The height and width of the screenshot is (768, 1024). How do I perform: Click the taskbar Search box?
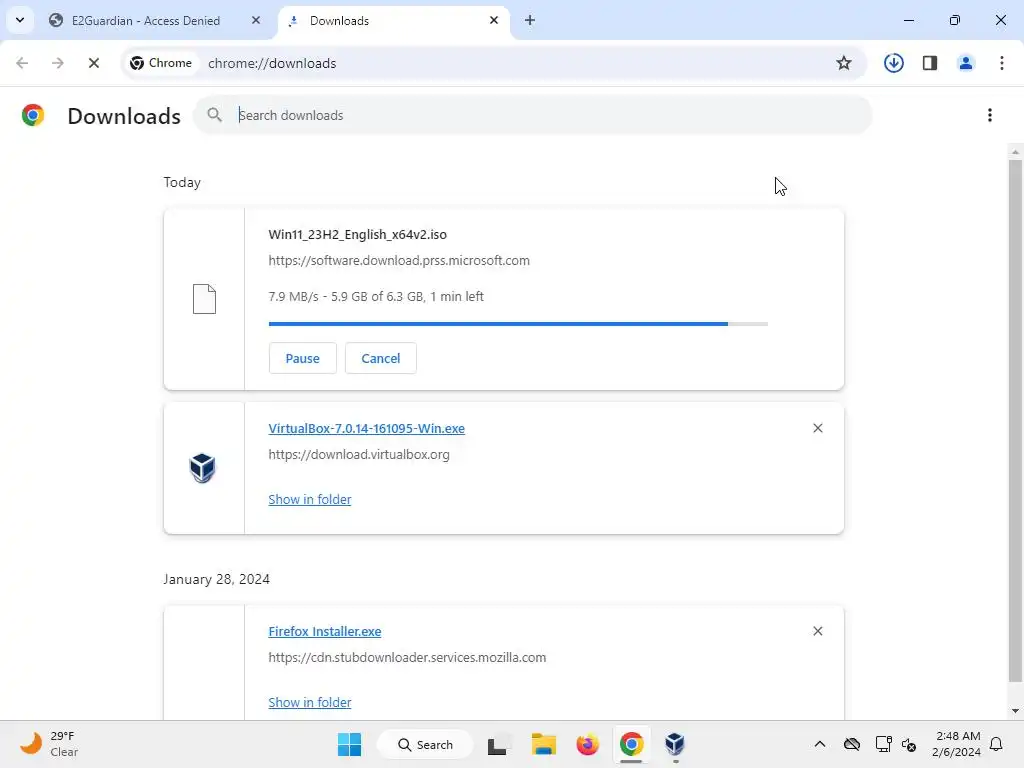point(425,744)
